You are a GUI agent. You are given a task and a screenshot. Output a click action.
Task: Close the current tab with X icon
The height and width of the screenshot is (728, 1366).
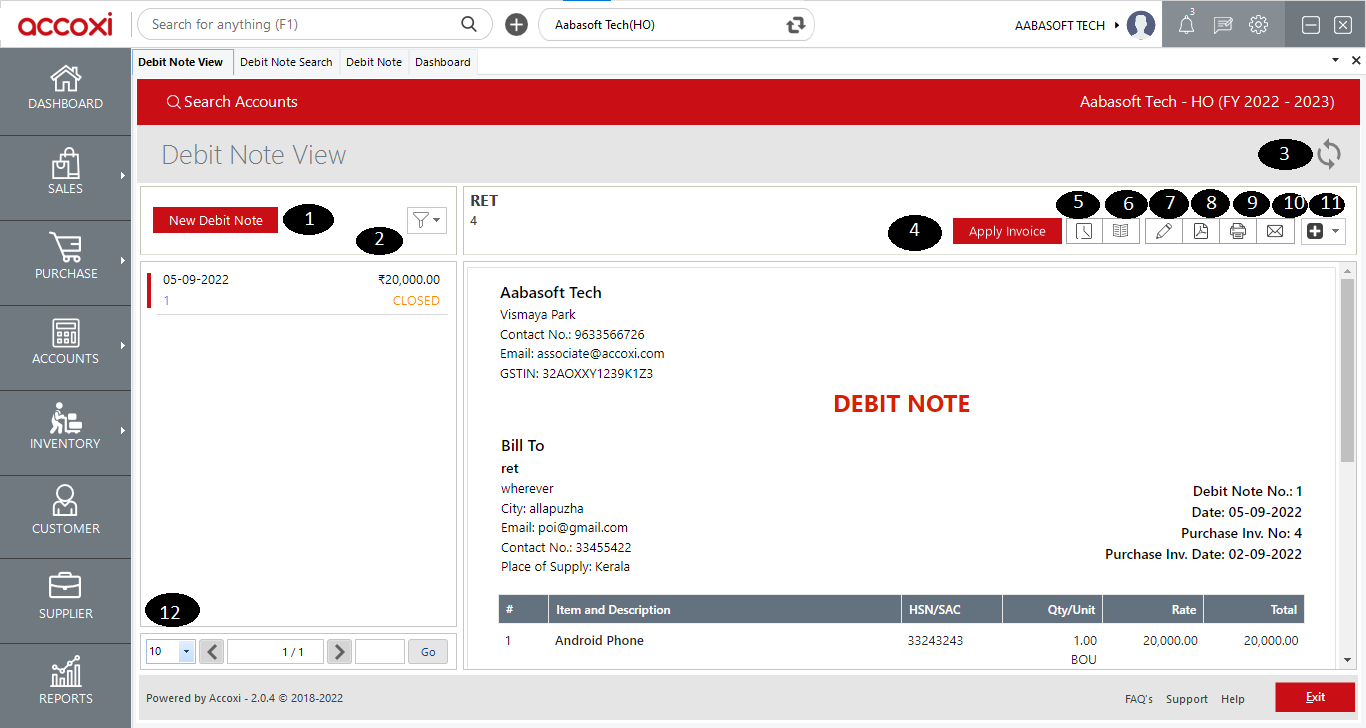1356,61
